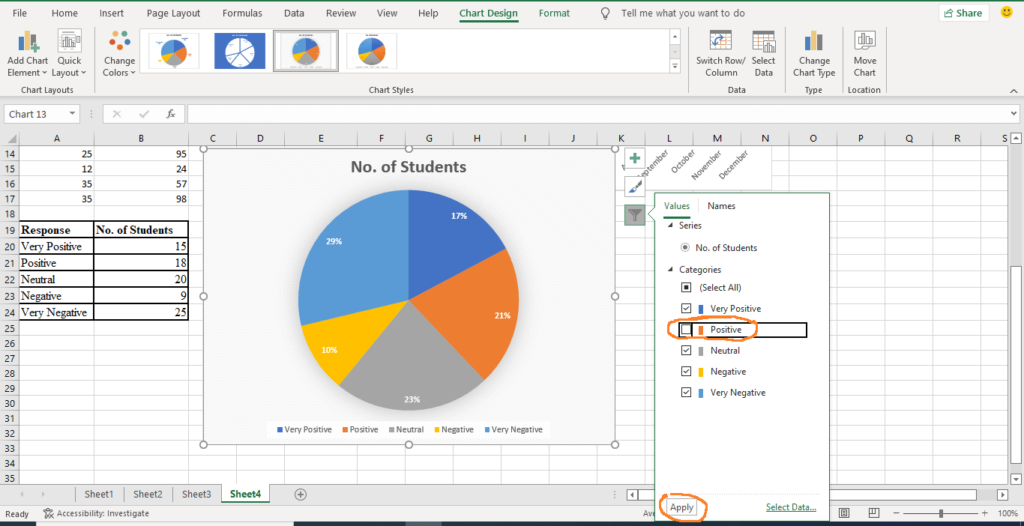
Task: Select cell containing Very Positive
Action: [57, 246]
